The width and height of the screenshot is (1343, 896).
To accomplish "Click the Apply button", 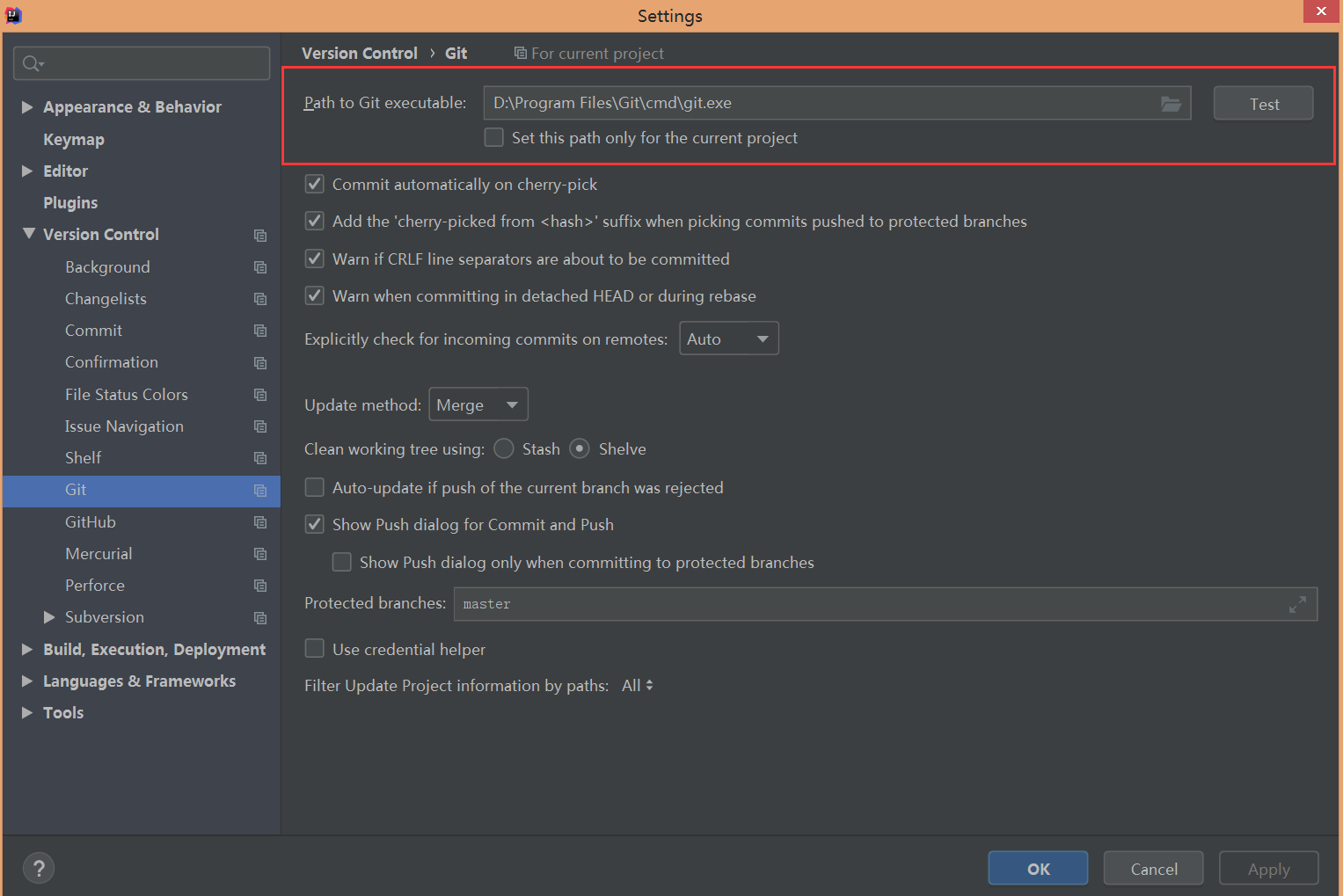I will (x=1269, y=869).
